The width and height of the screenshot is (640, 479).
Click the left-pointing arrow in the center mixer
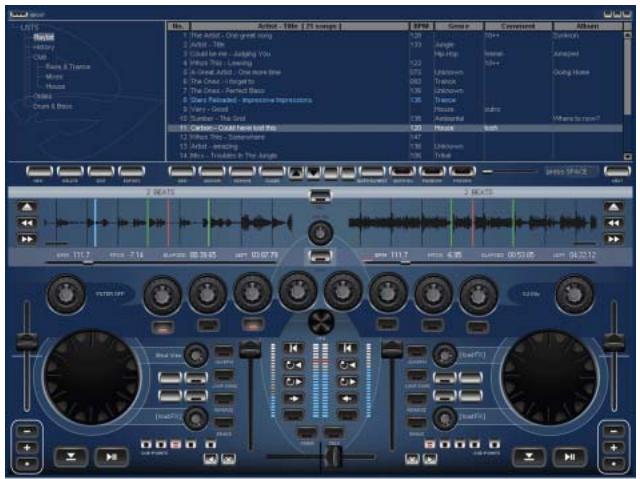(x=347, y=399)
